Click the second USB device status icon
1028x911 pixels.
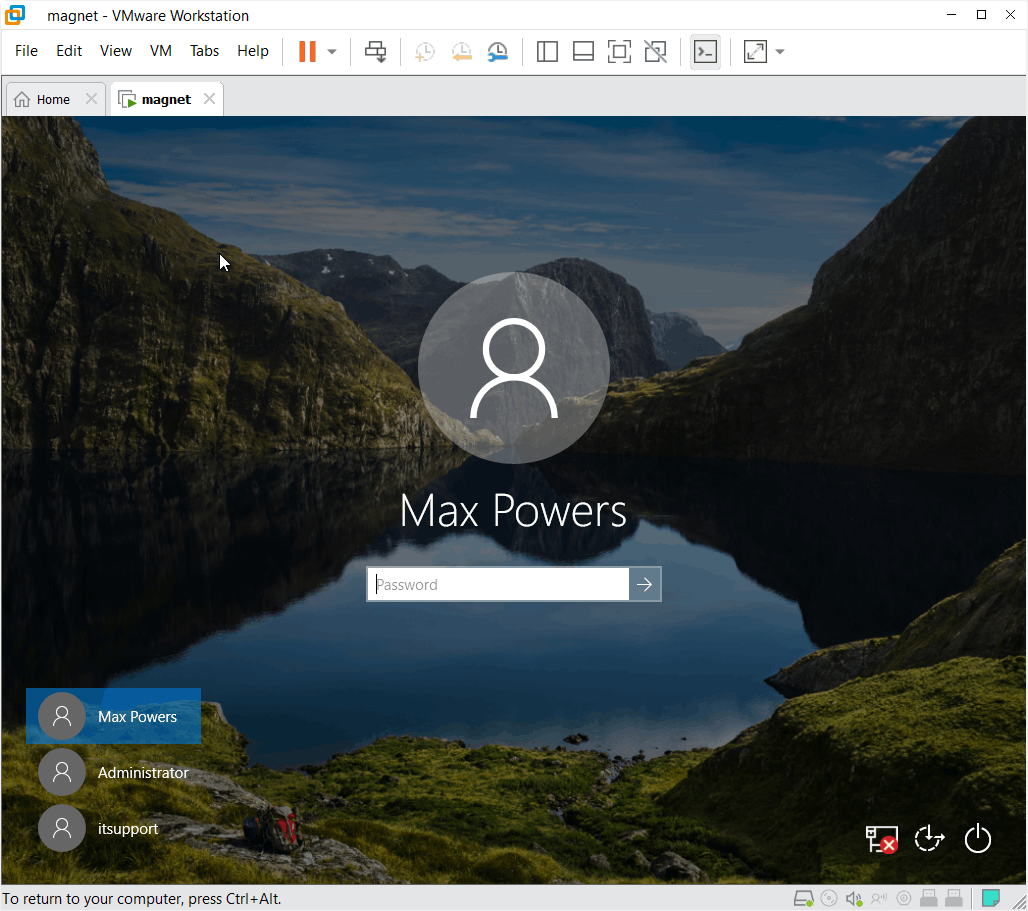point(953,898)
